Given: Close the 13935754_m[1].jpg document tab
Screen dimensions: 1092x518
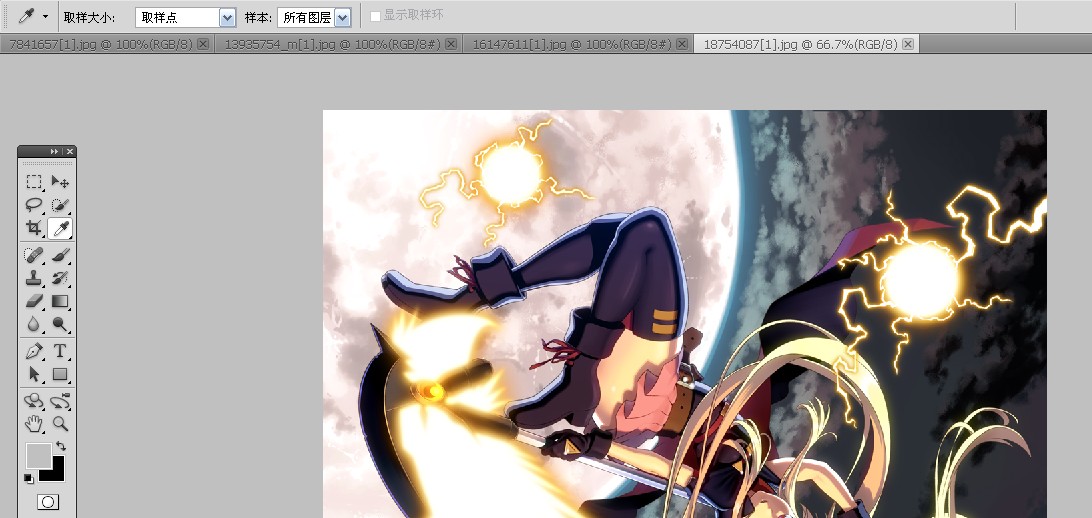Looking at the screenshot, I should [x=451, y=44].
